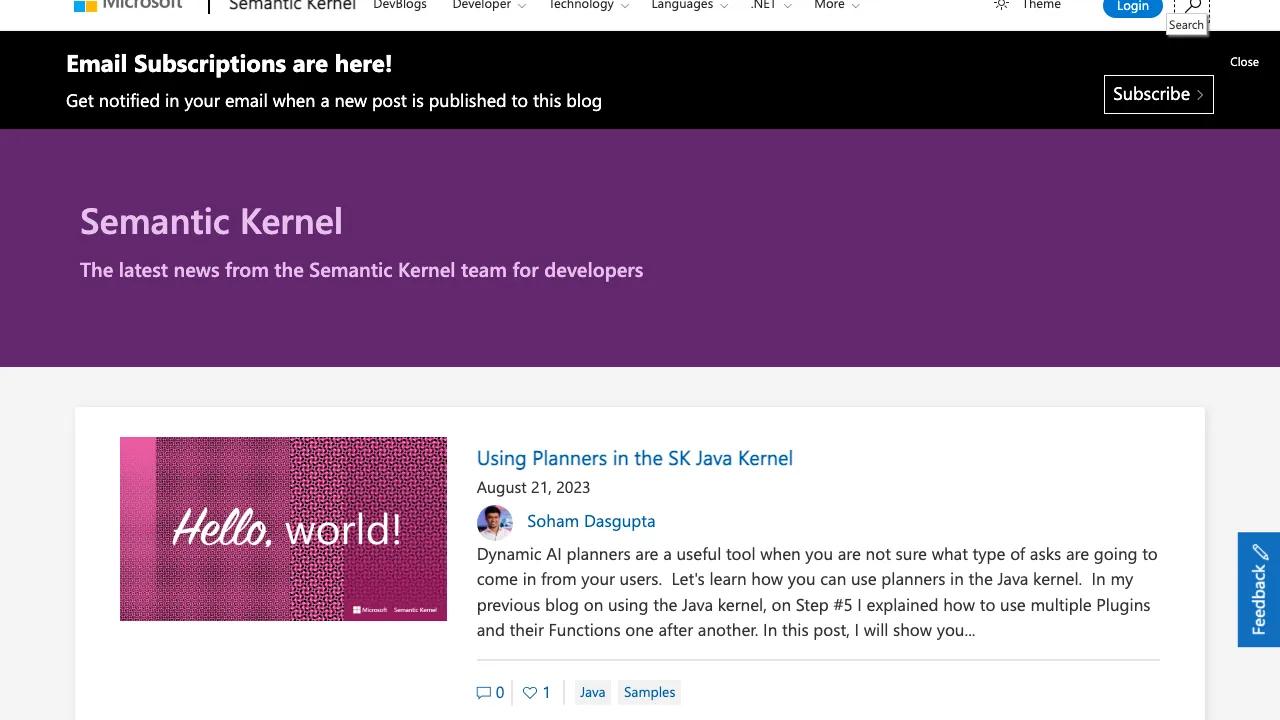Screen dimensions: 1280x720
Task: Expand the .NET dropdown menu
Action: (x=771, y=5)
